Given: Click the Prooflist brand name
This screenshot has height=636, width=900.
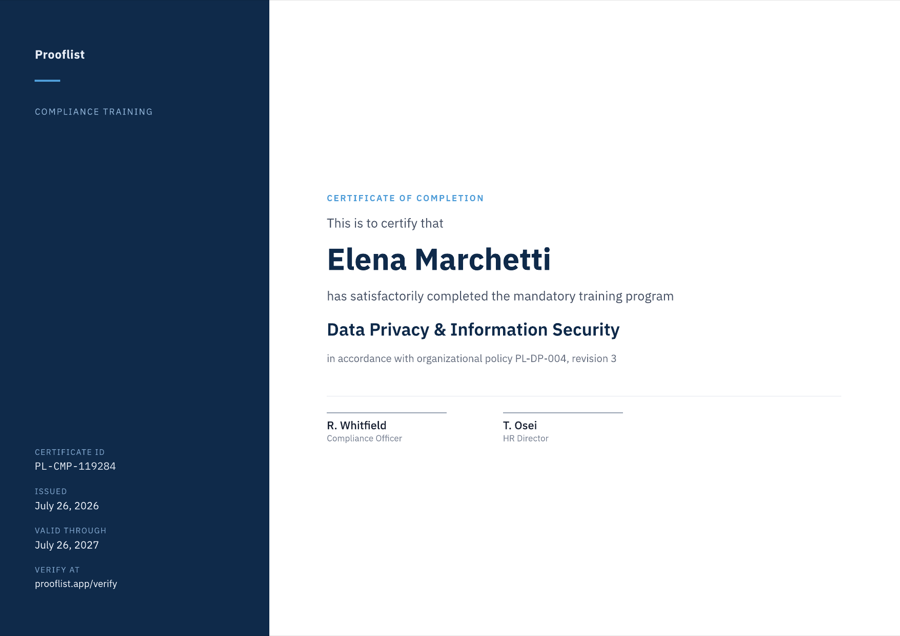Looking at the screenshot, I should (60, 55).
